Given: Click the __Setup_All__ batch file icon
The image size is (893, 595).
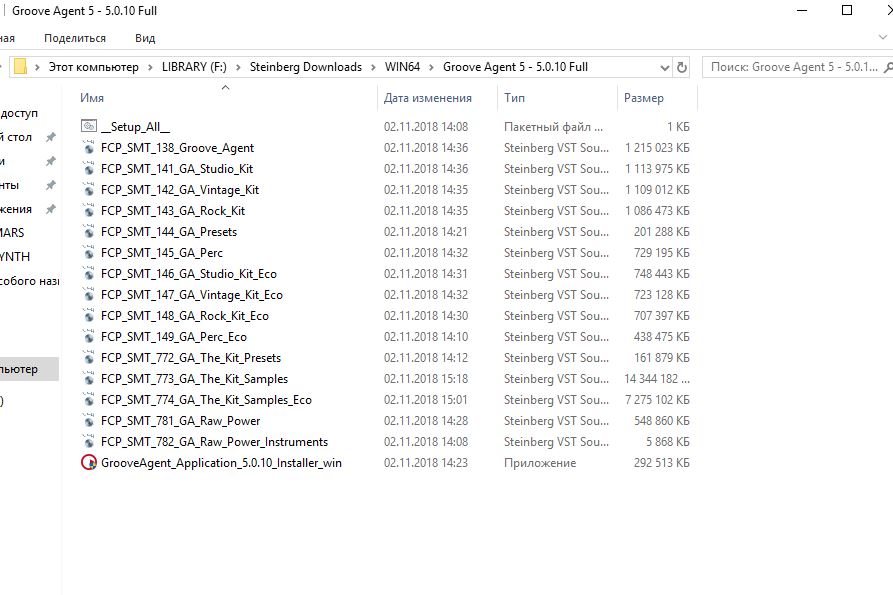Looking at the screenshot, I should tap(89, 126).
